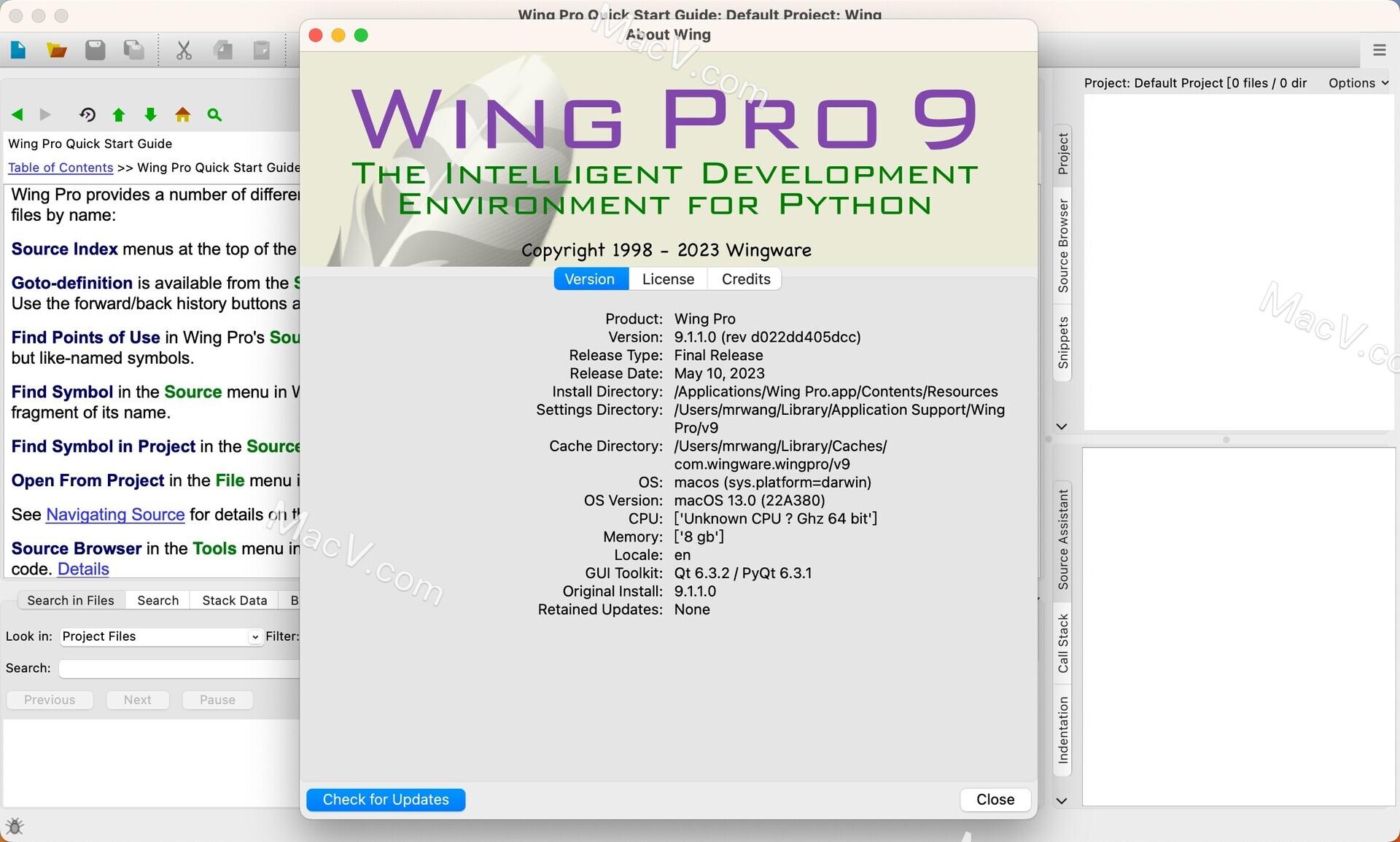Click the documentation Home icon
This screenshot has width=1400, height=842.
[182, 114]
